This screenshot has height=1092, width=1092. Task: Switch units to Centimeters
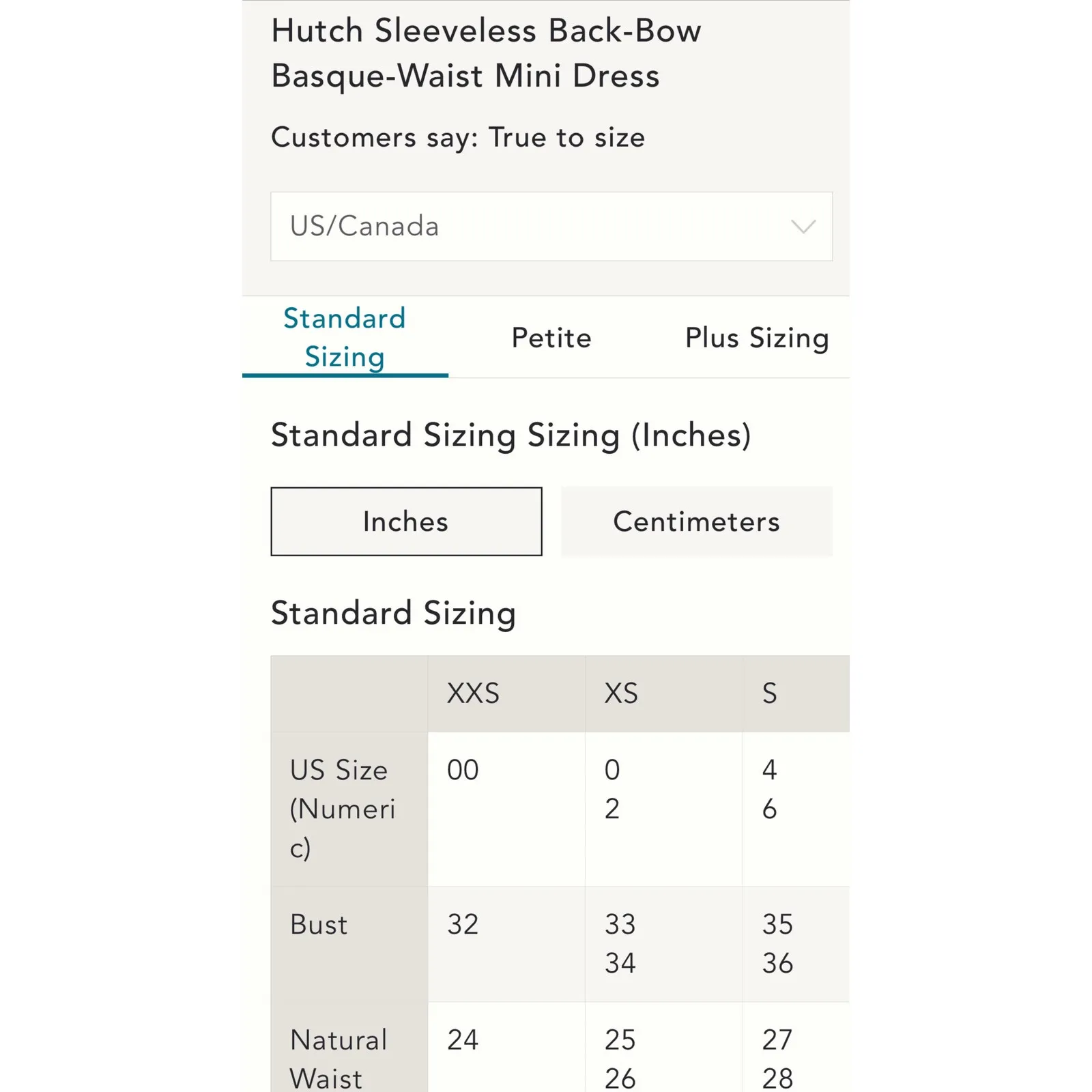pyautogui.click(x=696, y=521)
